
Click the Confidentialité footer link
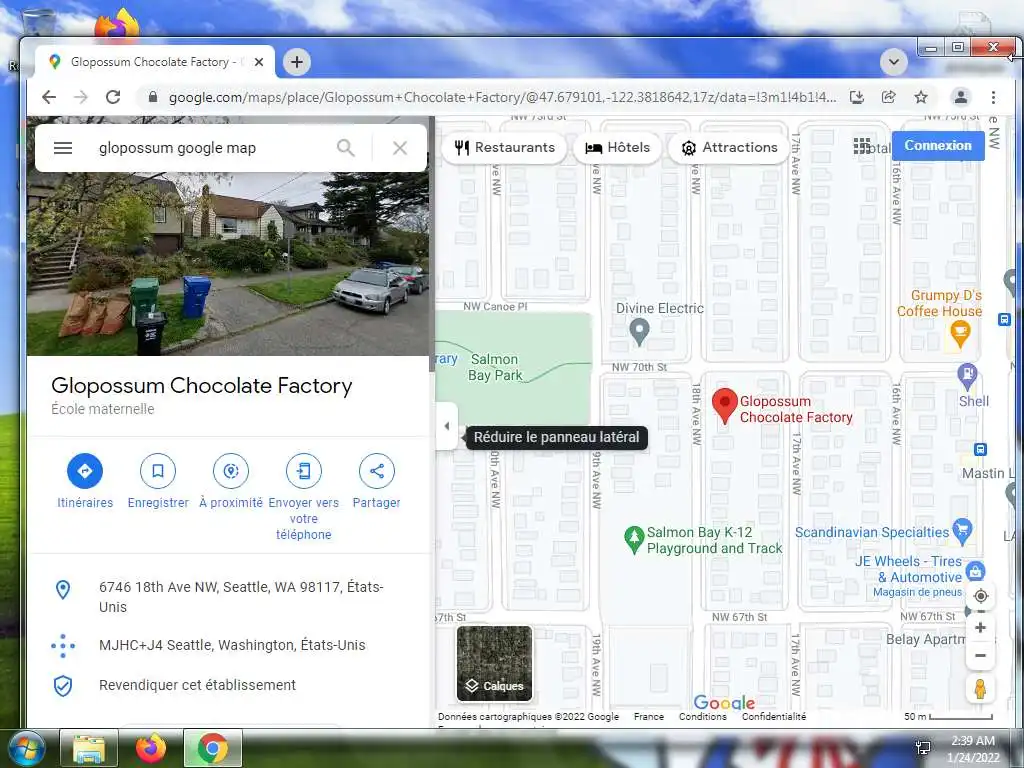point(774,716)
